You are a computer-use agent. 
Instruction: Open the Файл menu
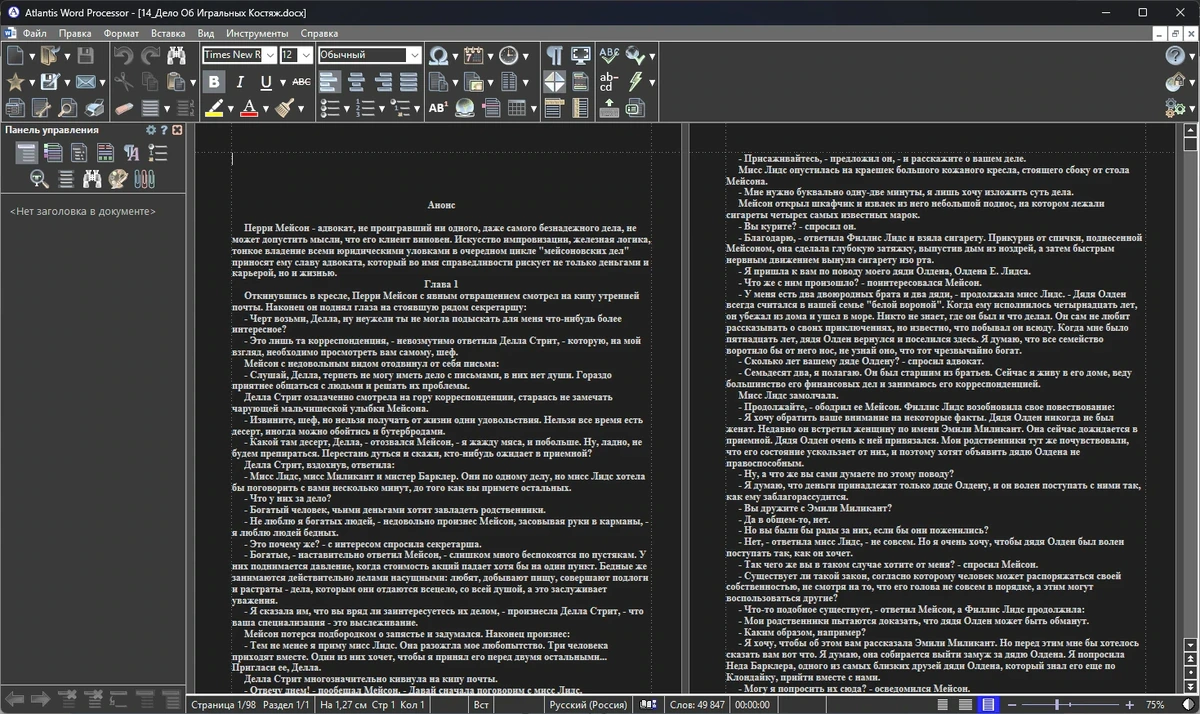35,33
